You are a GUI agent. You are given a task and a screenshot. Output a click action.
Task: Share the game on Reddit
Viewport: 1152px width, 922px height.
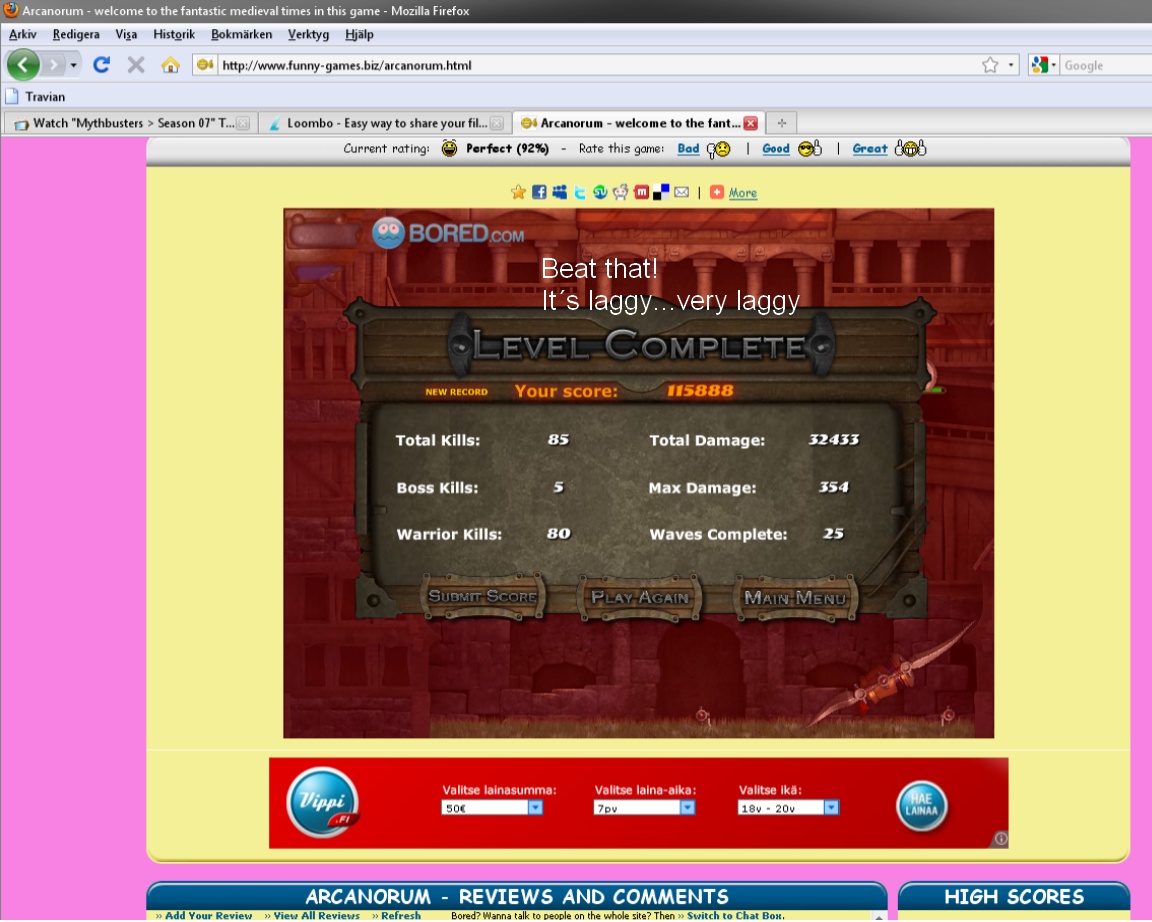[x=621, y=192]
